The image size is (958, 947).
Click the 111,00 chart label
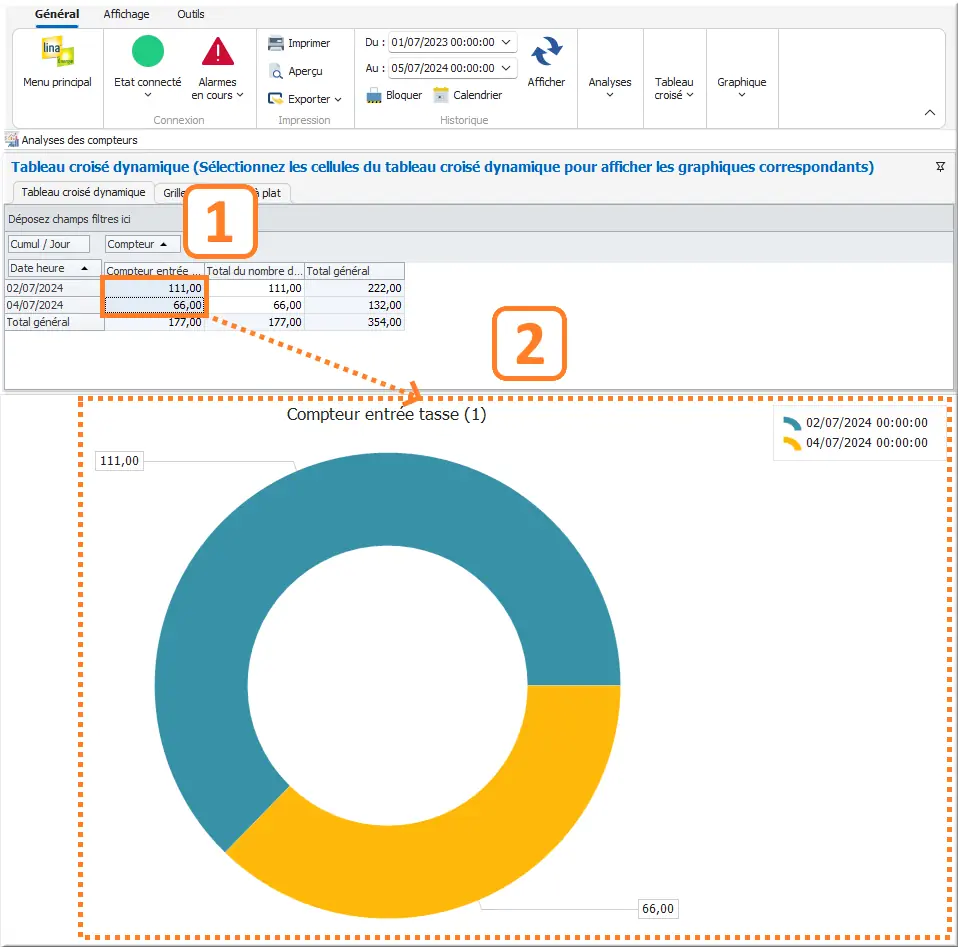pos(119,461)
